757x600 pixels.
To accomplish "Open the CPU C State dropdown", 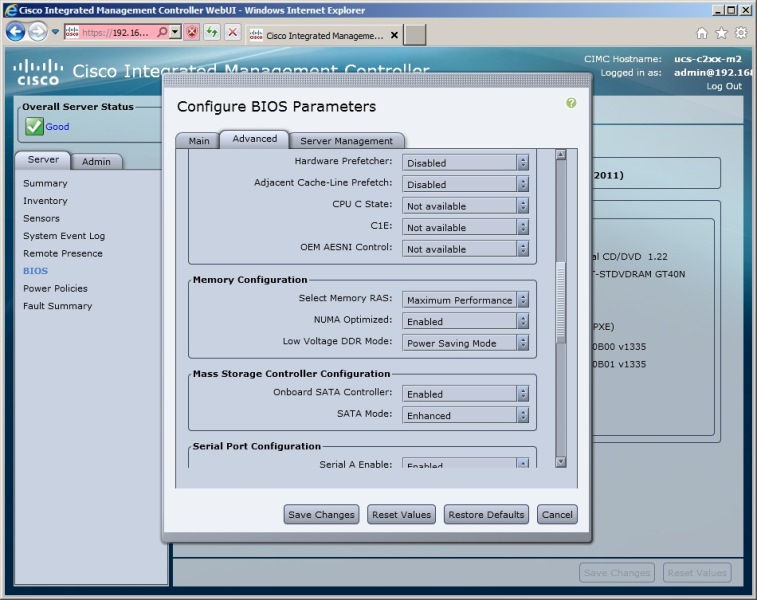I will pyautogui.click(x=465, y=206).
